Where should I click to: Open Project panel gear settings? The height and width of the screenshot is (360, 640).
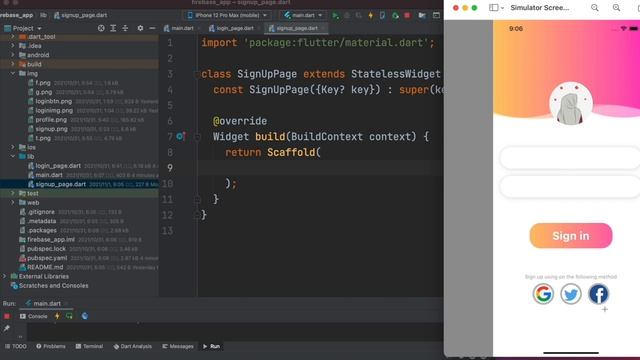coord(140,28)
